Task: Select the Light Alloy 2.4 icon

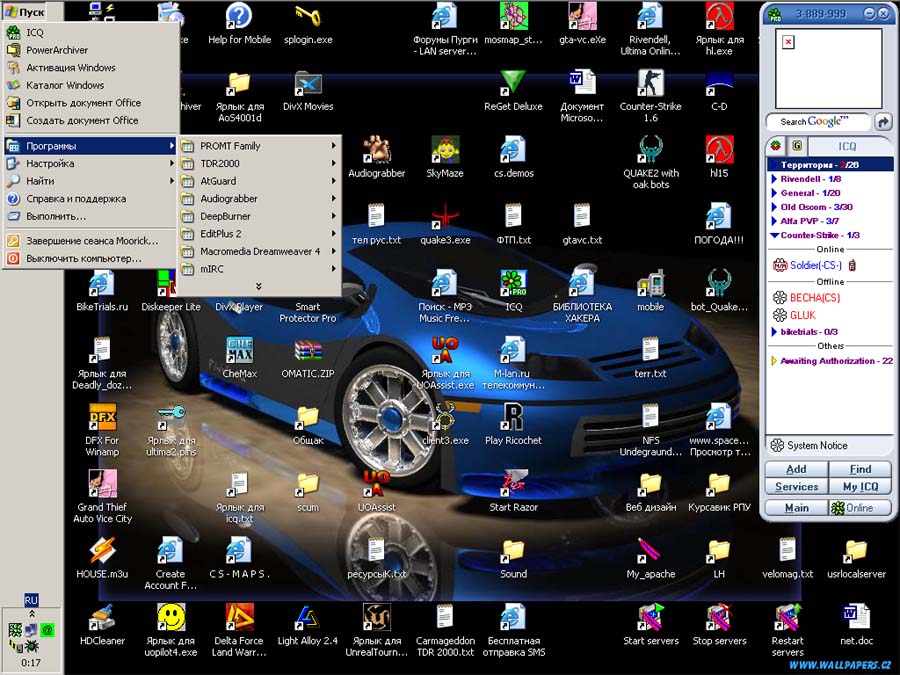Action: [x=308, y=618]
